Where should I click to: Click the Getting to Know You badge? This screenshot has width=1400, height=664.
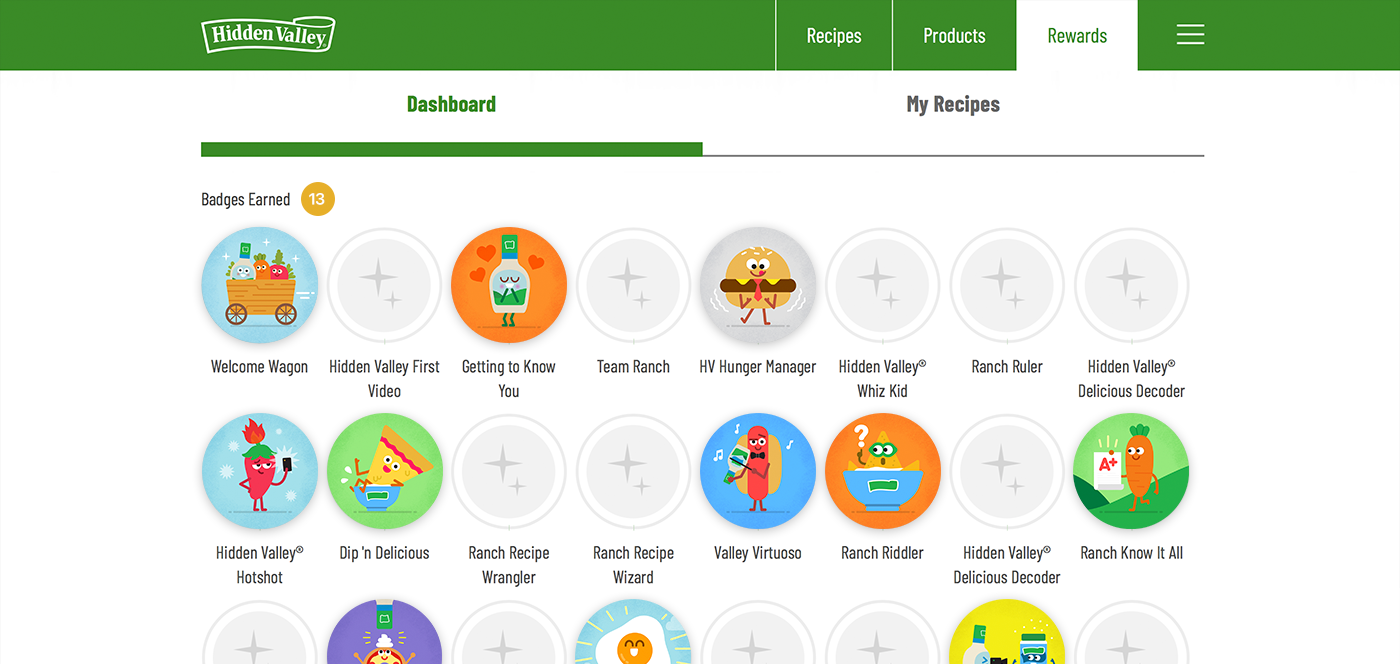(509, 285)
